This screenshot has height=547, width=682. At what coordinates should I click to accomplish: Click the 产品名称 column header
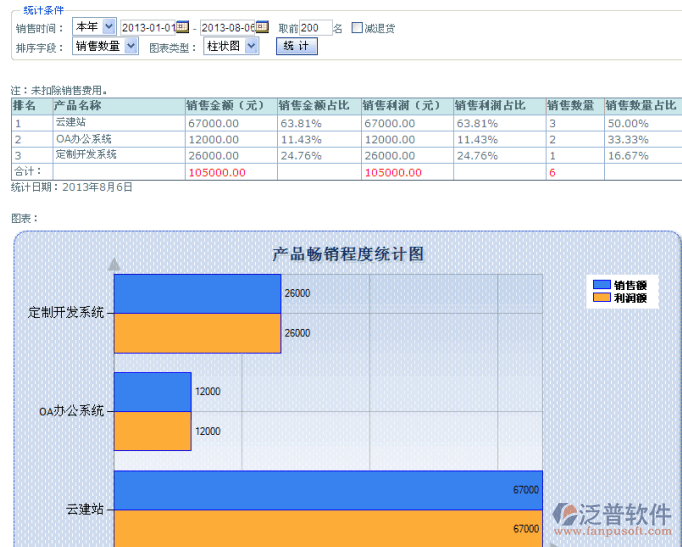[78, 106]
